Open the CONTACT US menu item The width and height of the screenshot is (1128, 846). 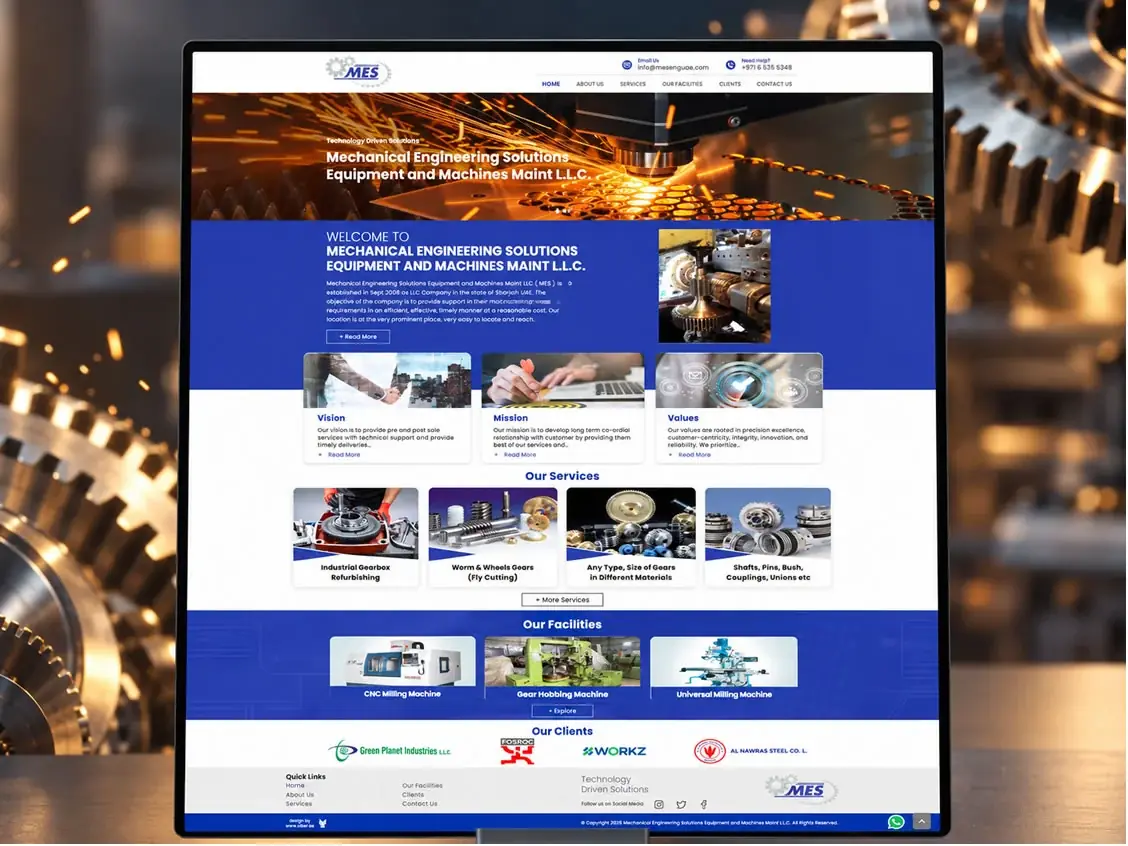point(774,84)
